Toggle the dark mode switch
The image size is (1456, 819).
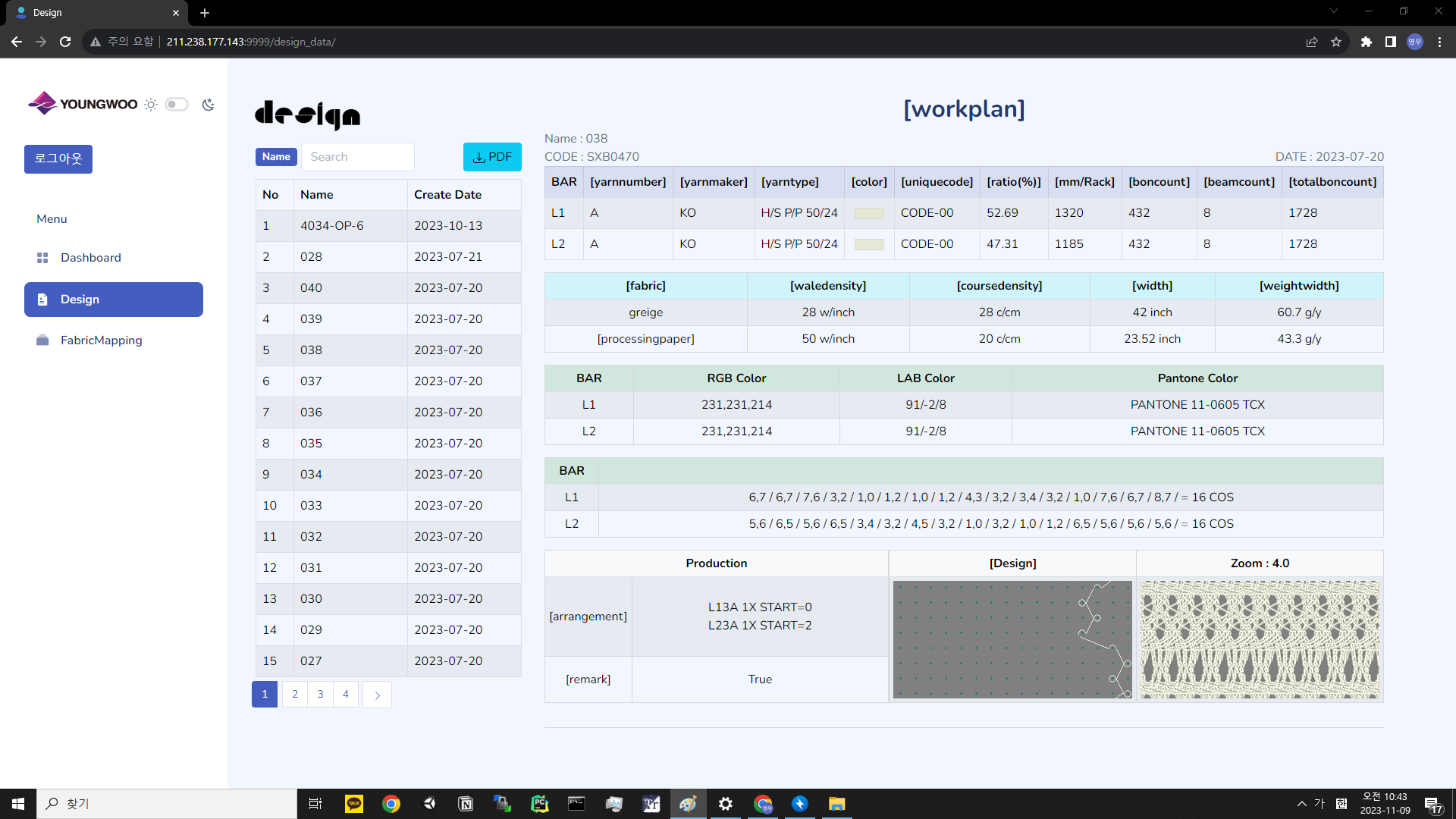(177, 105)
